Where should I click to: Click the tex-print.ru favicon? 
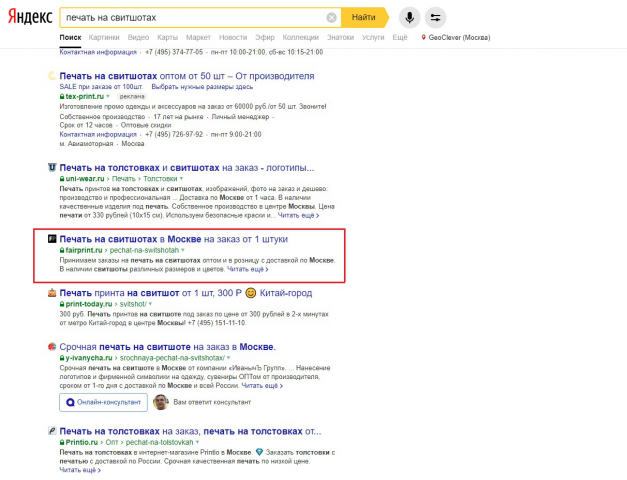[x=52, y=76]
